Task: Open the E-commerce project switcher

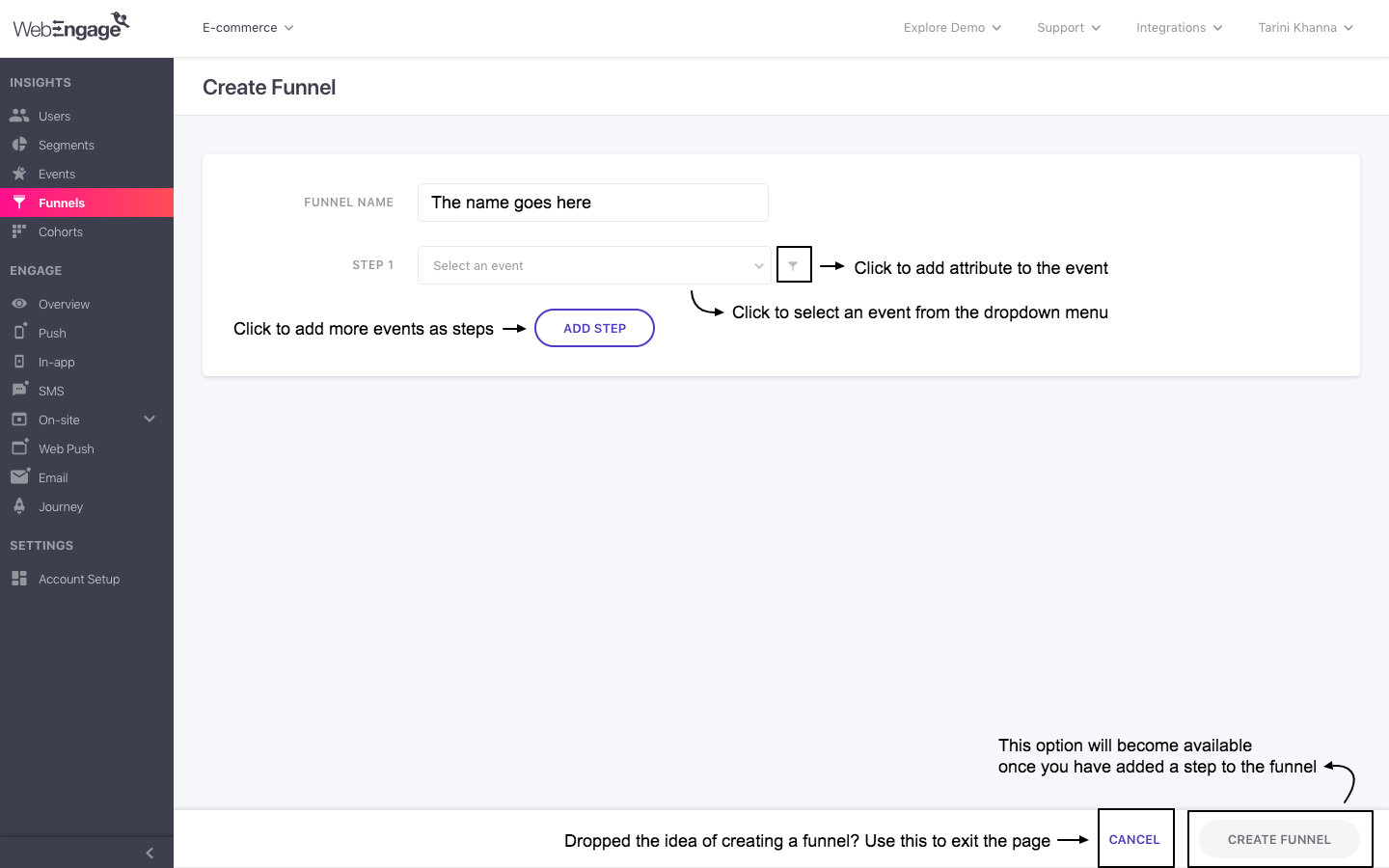Action: 247,27
